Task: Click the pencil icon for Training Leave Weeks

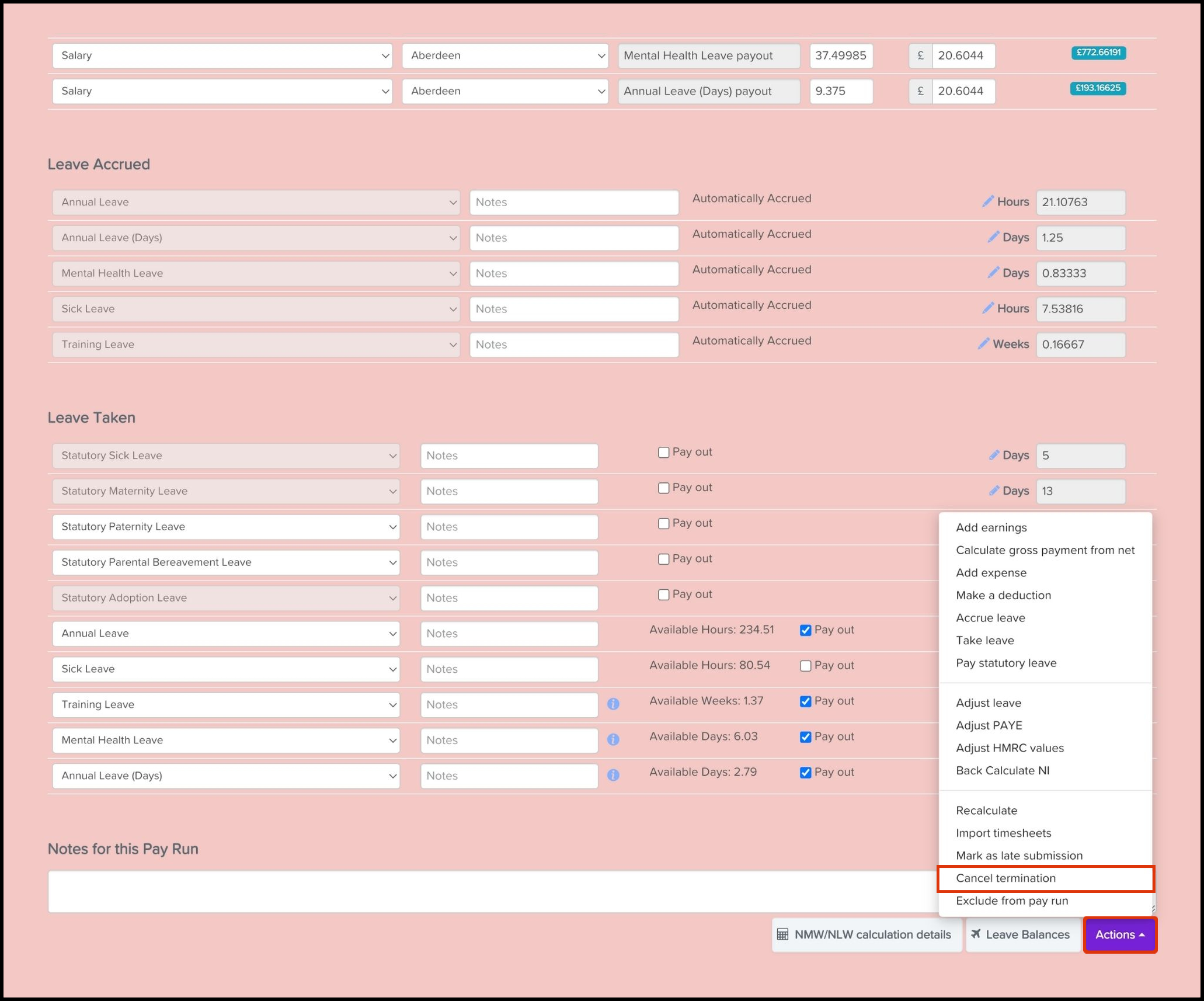Action: [983, 344]
